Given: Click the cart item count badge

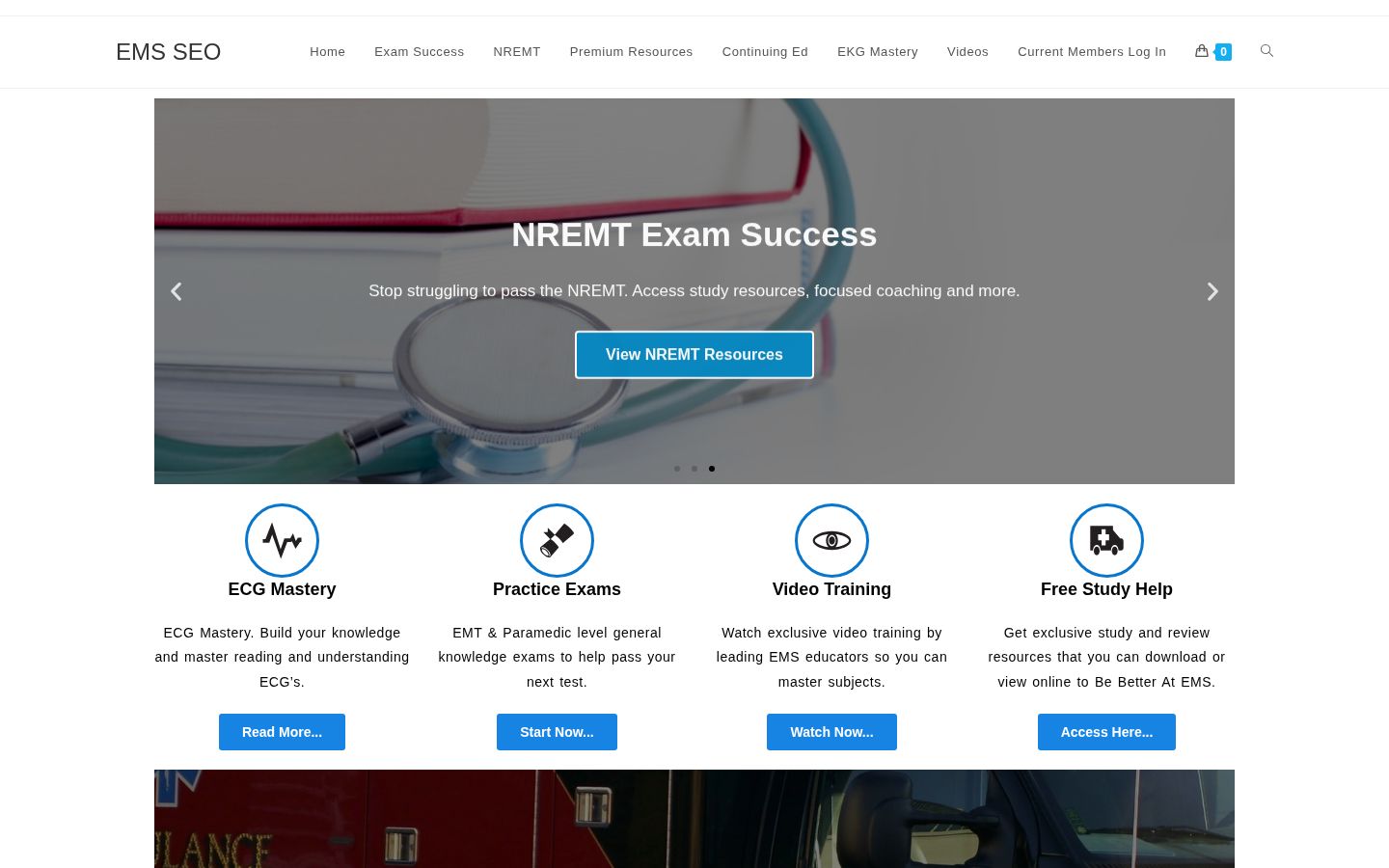Looking at the screenshot, I should (1223, 52).
